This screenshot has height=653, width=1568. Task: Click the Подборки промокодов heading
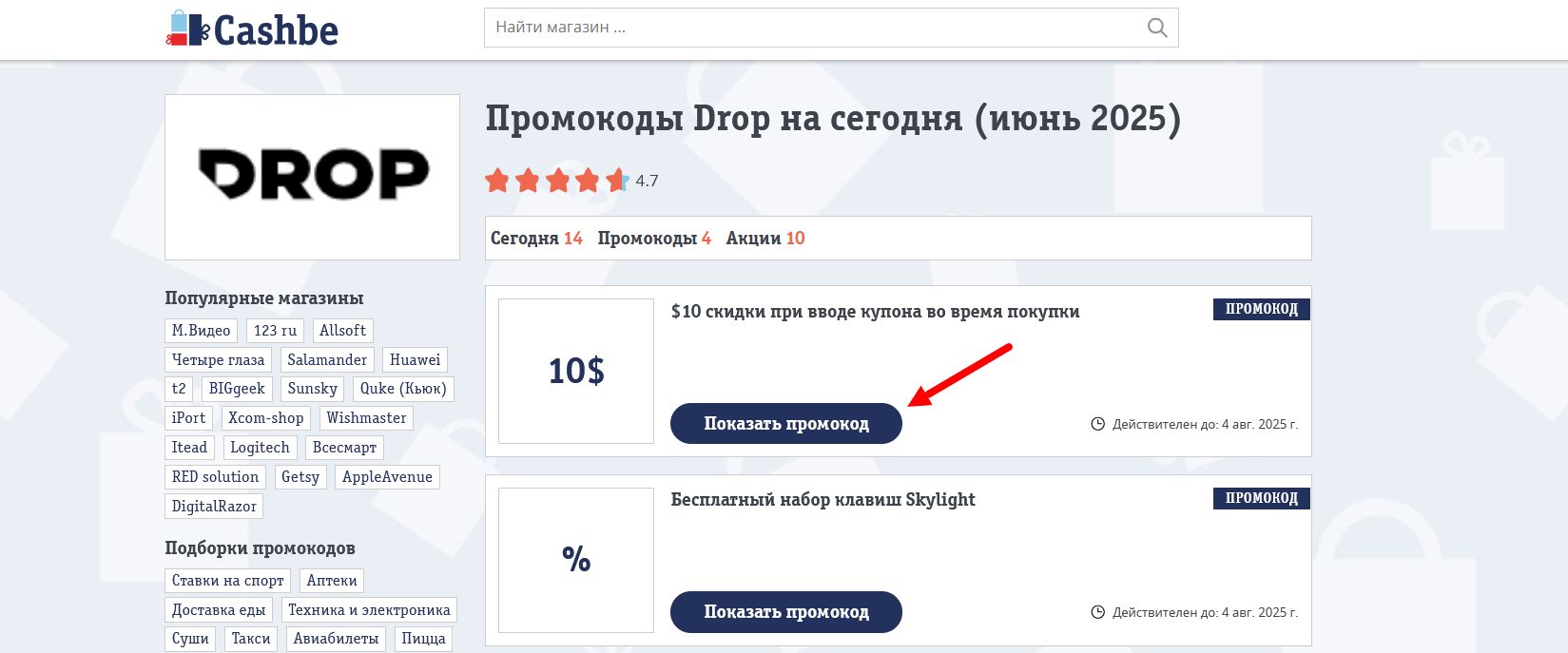click(260, 548)
